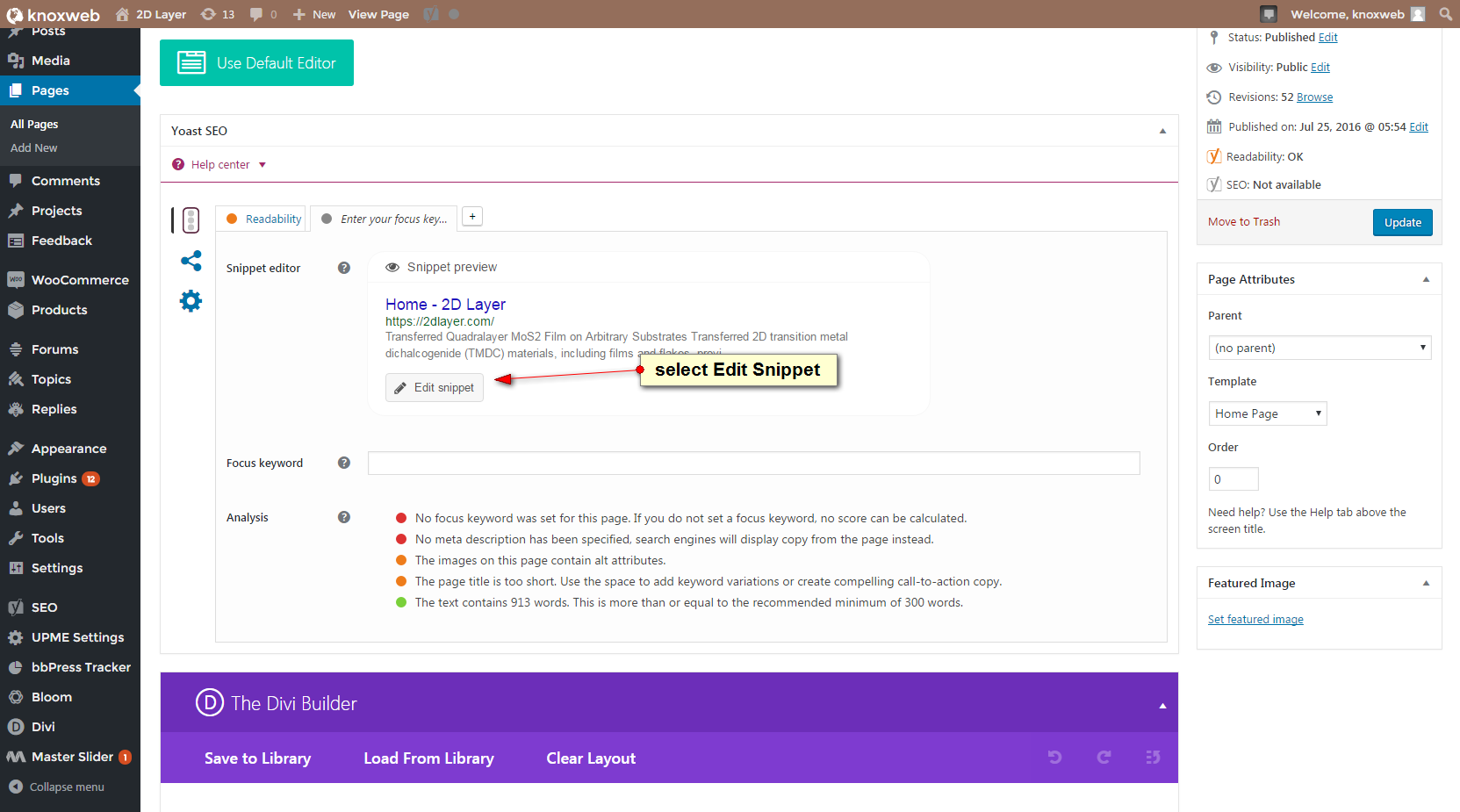Collapse the Featured Image panel
The image size is (1460, 812).
click(x=1426, y=583)
